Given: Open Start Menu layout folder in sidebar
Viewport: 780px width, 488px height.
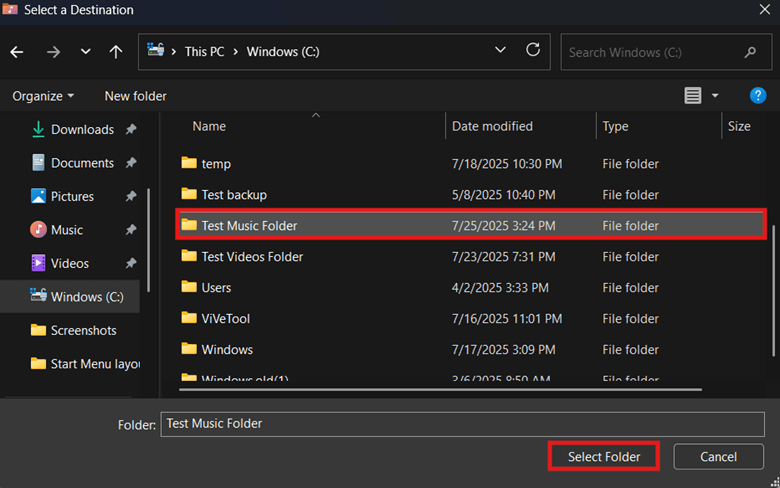Looking at the screenshot, I should [x=86, y=364].
